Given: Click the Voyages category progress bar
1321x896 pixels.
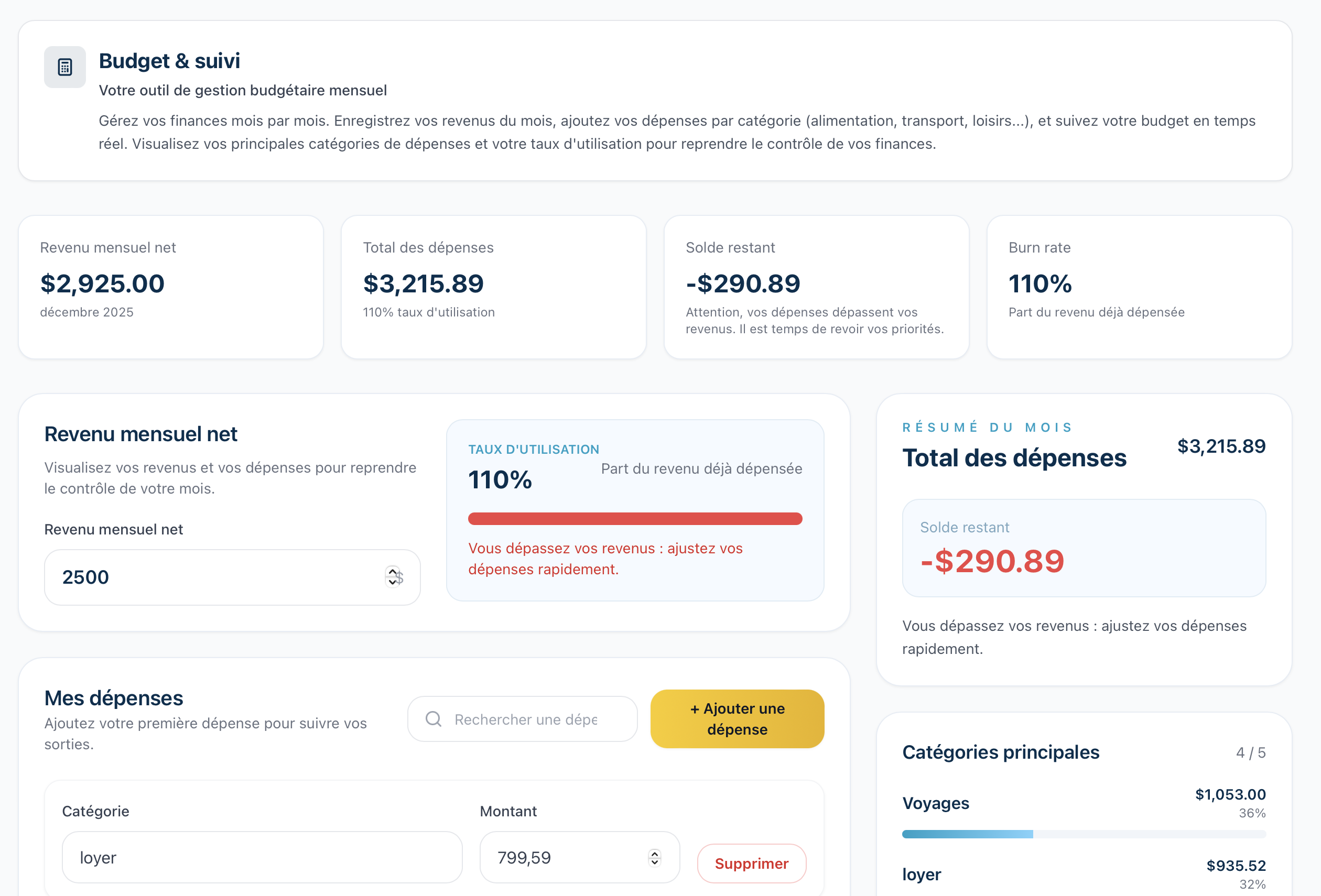Looking at the screenshot, I should click(x=1084, y=834).
